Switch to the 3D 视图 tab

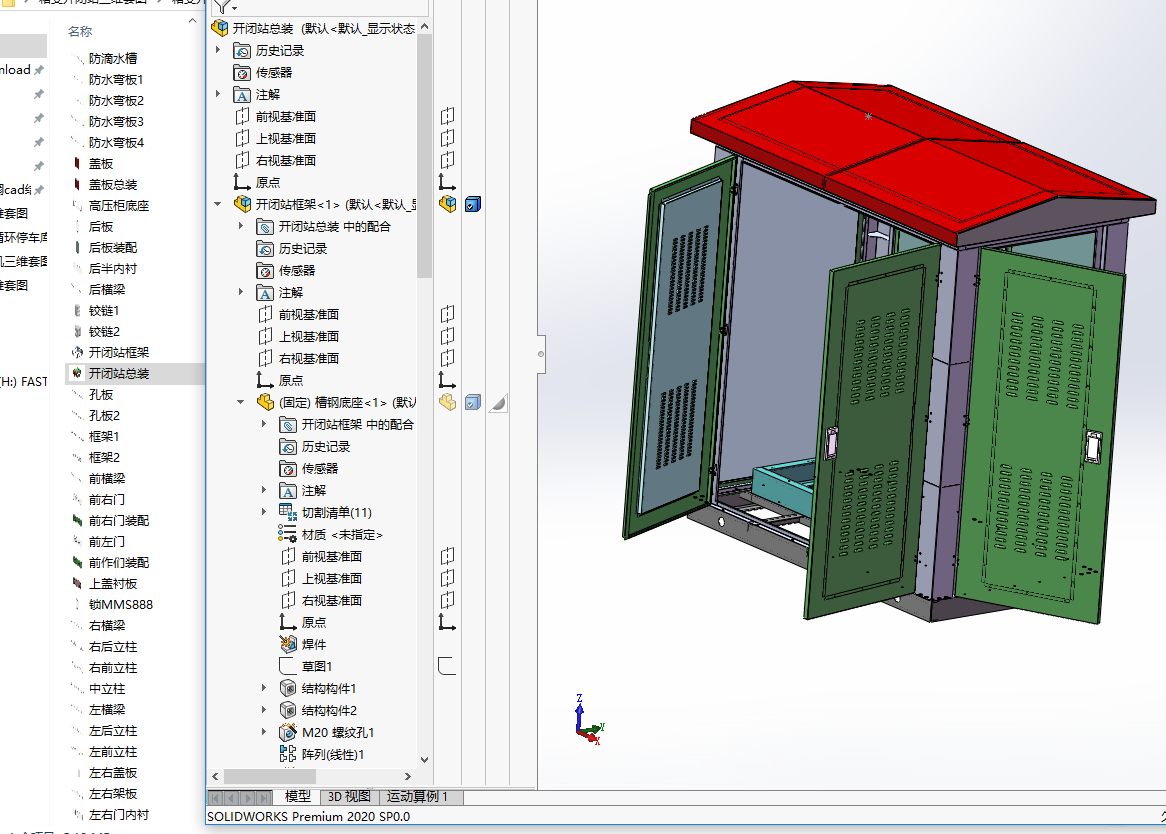pyautogui.click(x=350, y=797)
